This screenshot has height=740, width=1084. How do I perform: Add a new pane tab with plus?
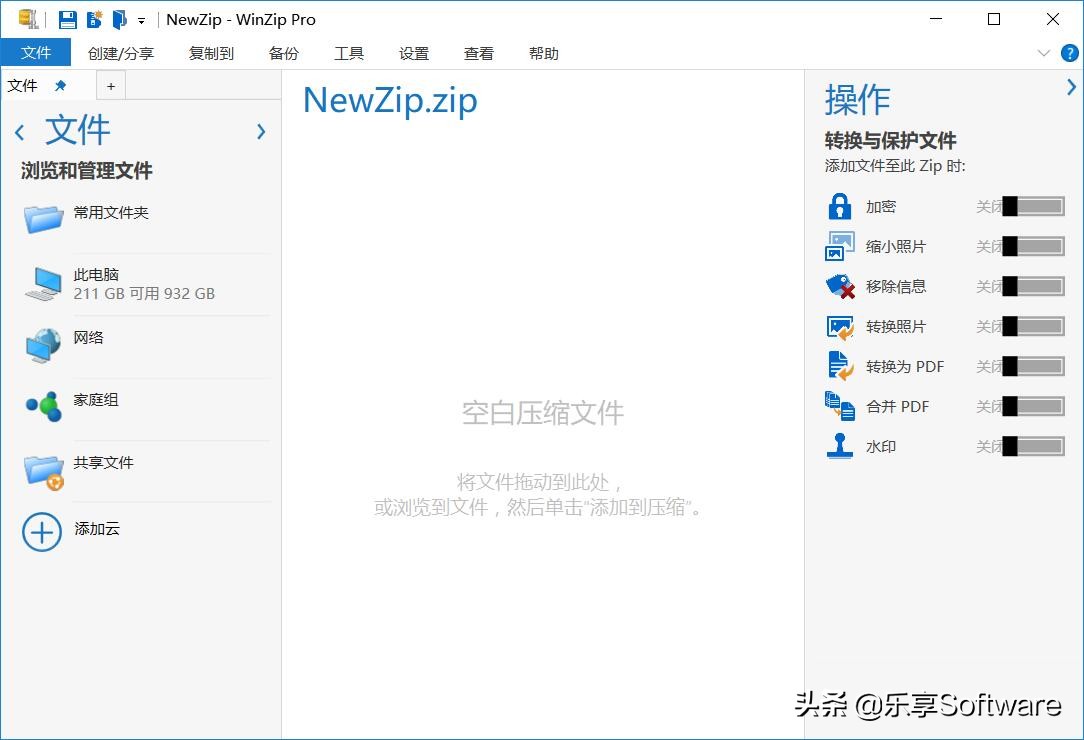pyautogui.click(x=111, y=86)
